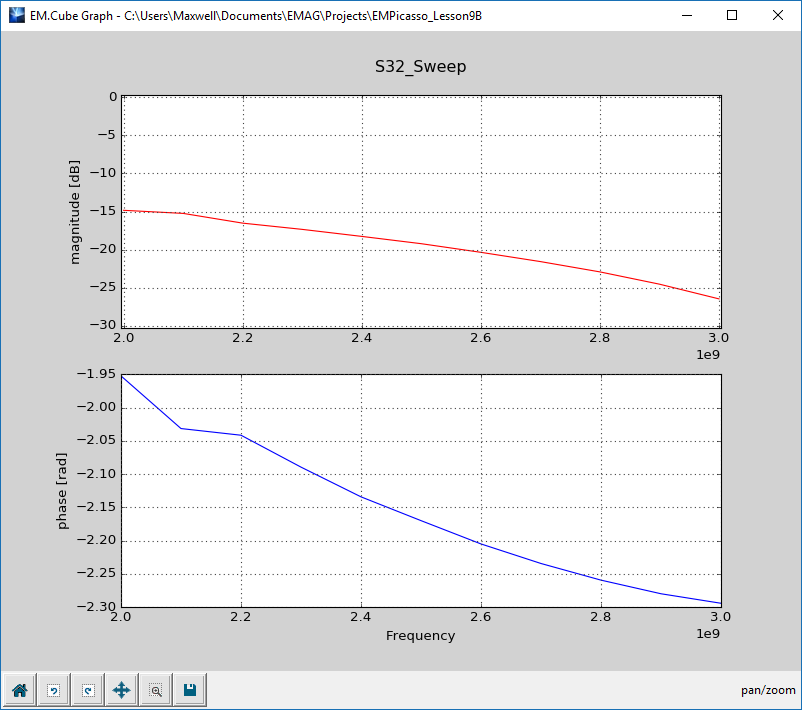Close the EM.Cube Graph window
Viewport: 802px width, 710px height.
pyautogui.click(x=777, y=15)
